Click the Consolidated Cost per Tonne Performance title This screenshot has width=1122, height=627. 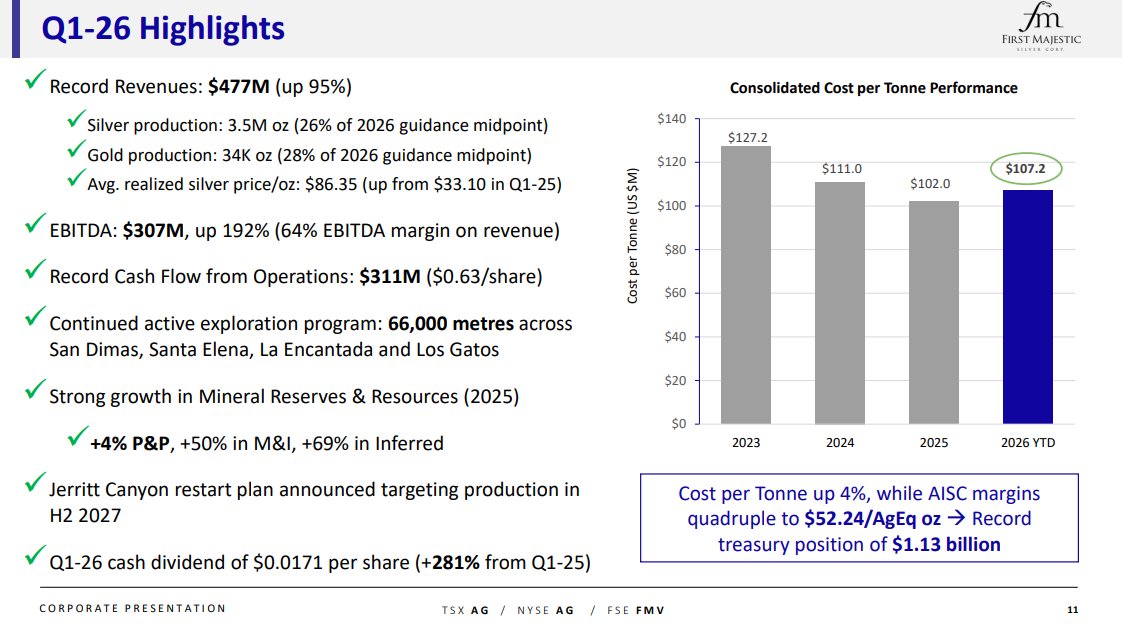tap(873, 88)
